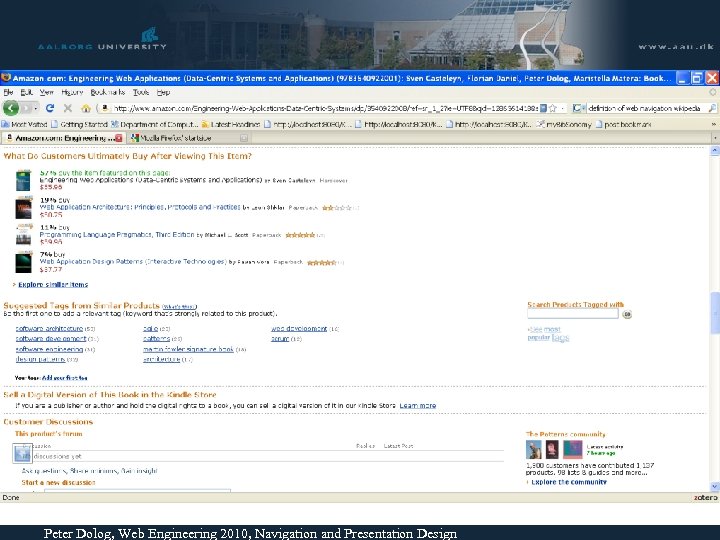The width and height of the screenshot is (720, 540).
Task: Open the post bookmark bookmarklet
Action: [623, 124]
